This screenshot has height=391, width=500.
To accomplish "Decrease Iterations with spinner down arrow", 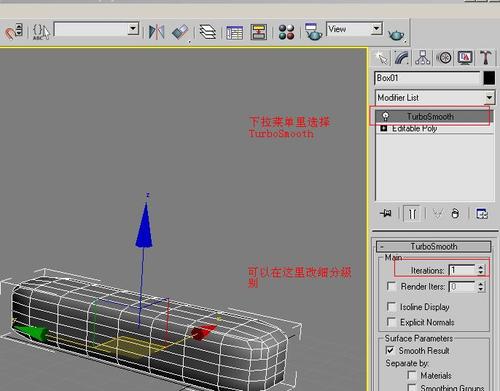I will tap(481, 273).
